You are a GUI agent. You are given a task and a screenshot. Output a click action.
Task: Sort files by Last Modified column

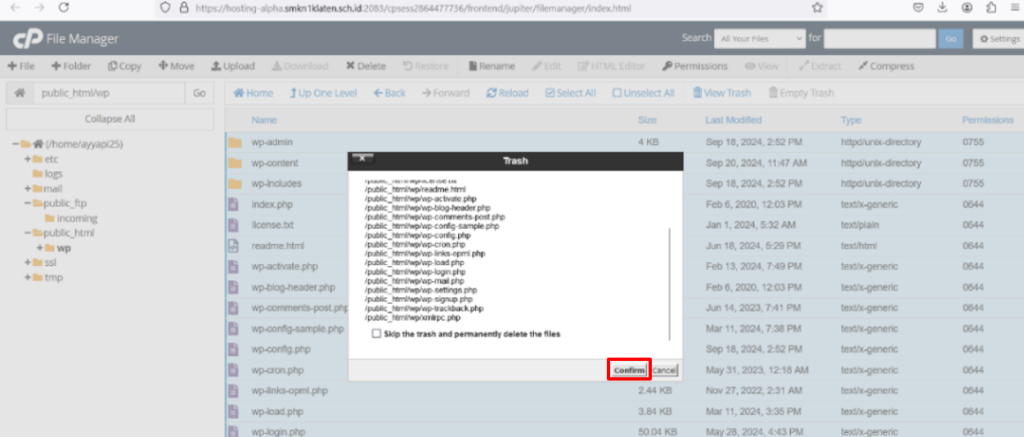pyautogui.click(x=733, y=120)
